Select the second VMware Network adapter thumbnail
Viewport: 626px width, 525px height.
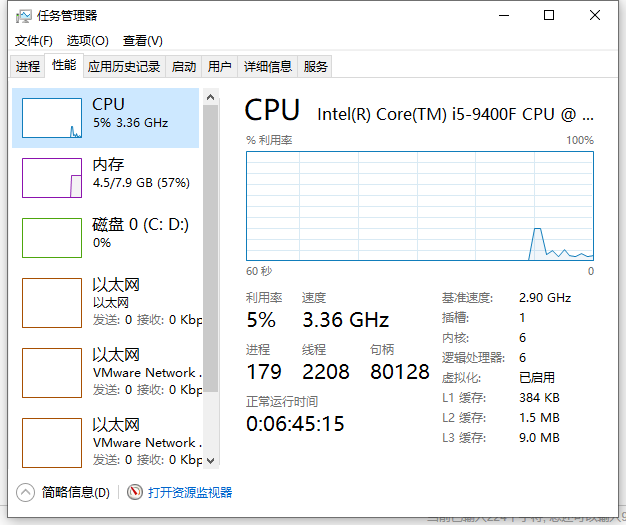[x=52, y=443]
